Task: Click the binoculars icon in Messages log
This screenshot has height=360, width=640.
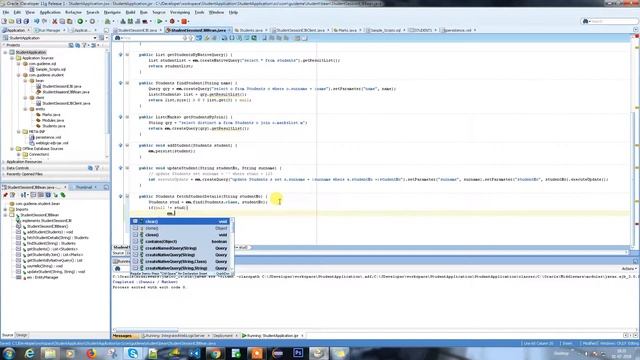Action: coord(118,269)
